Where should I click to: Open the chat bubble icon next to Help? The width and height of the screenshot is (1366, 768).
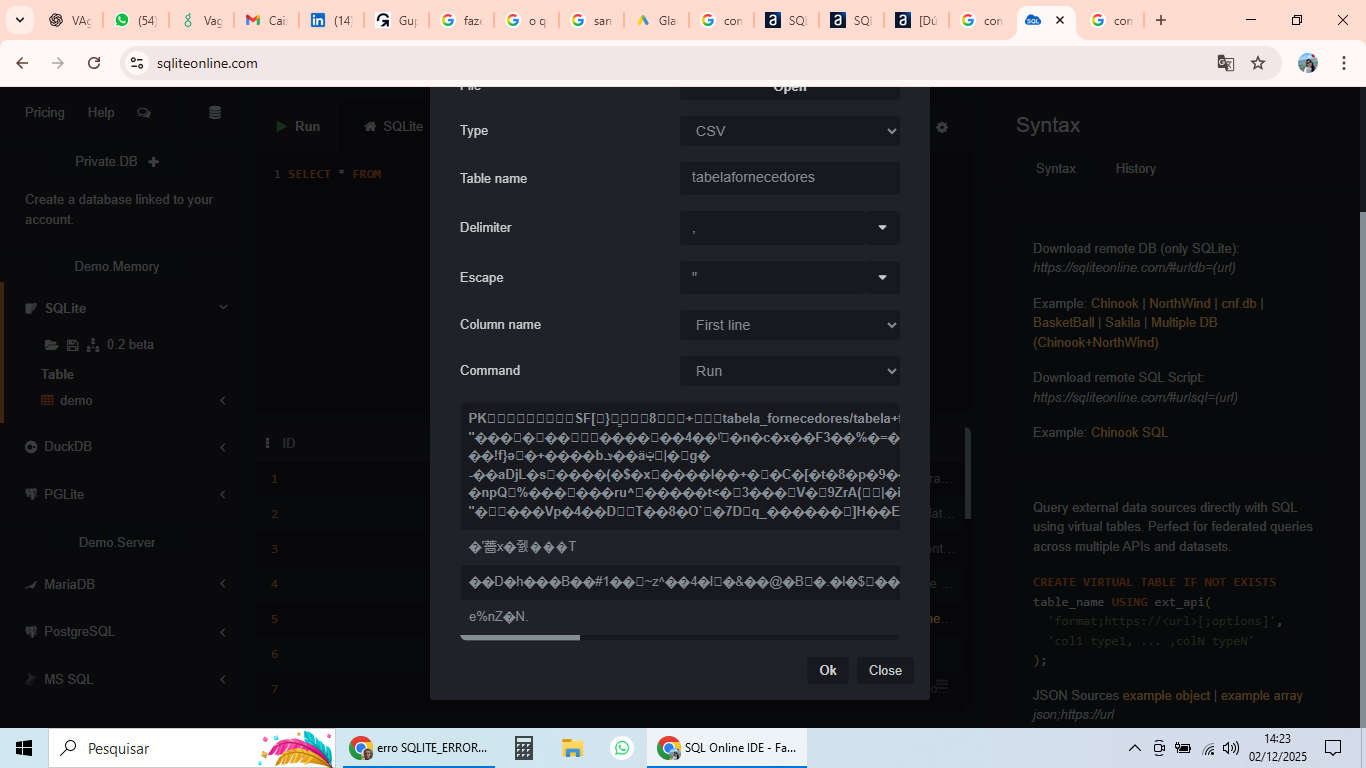tap(144, 113)
